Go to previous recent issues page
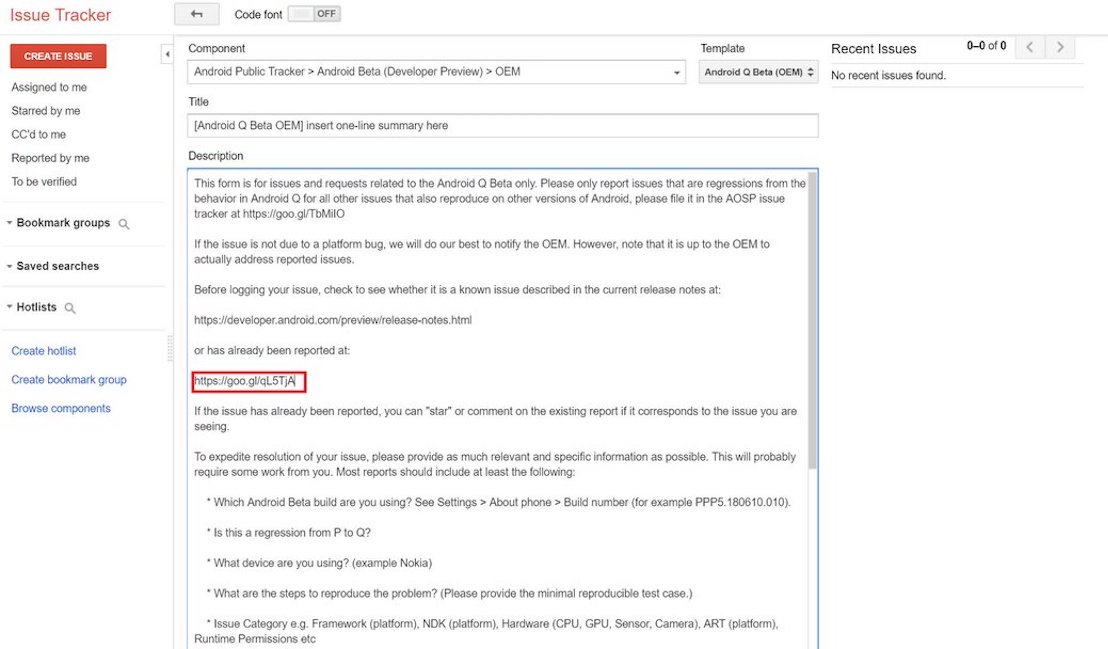 tap(1030, 47)
